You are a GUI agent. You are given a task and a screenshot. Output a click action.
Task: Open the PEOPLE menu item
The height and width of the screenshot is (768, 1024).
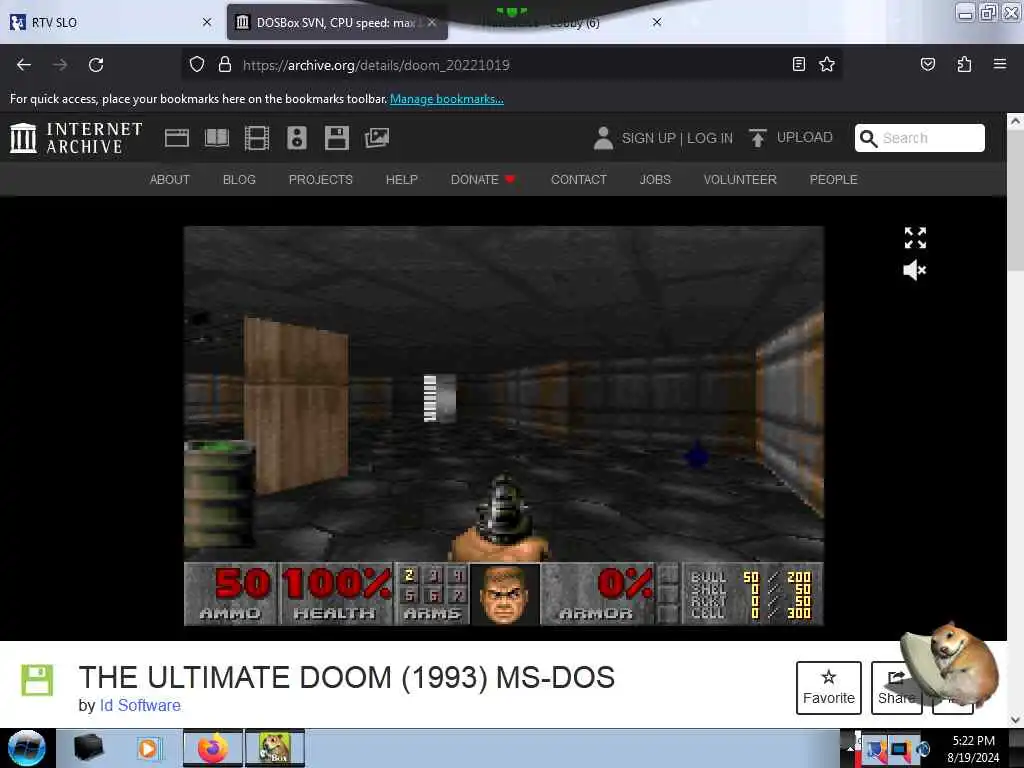pyautogui.click(x=833, y=180)
